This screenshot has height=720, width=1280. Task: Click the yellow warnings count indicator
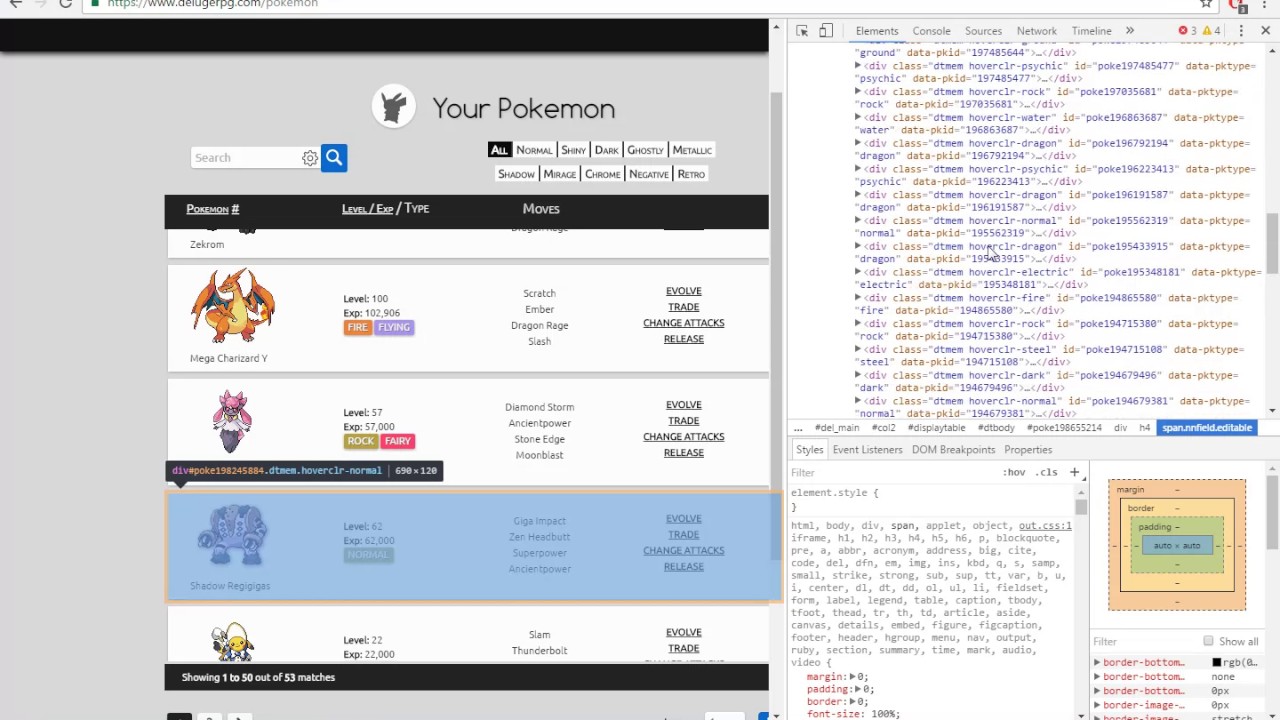[x=1212, y=31]
